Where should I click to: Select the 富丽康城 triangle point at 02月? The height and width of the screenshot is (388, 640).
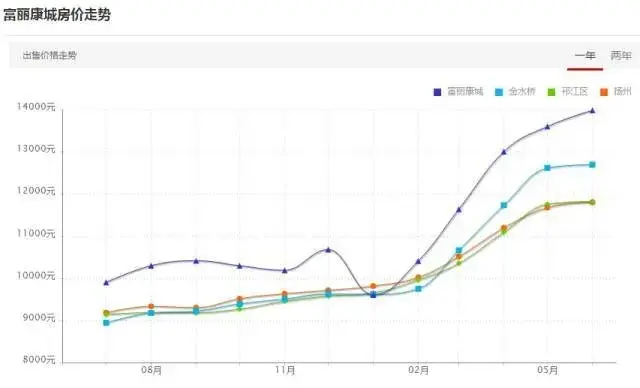(418, 261)
